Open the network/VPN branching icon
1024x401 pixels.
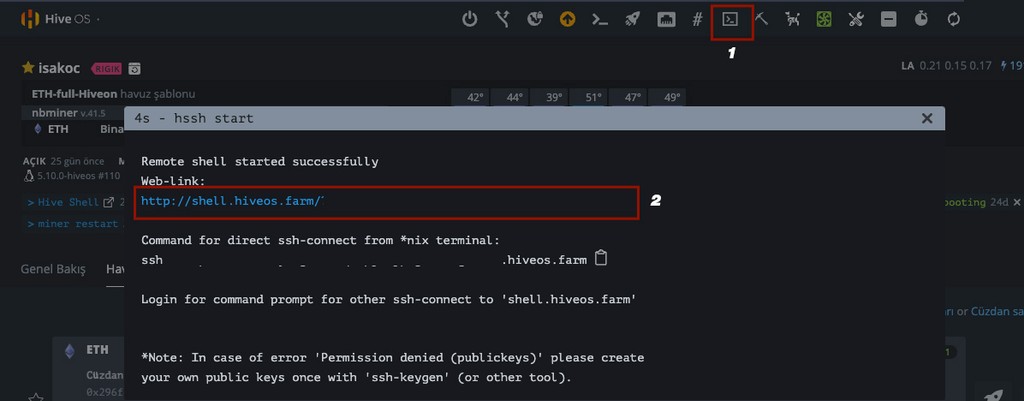pos(503,19)
